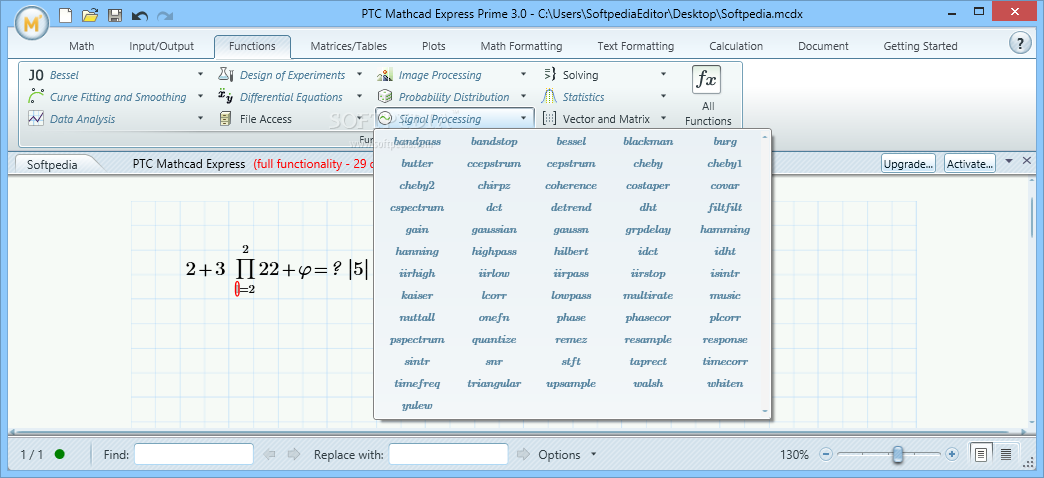The image size is (1044, 478).
Task: Adjust the zoom slider handle
Action: (x=898, y=455)
